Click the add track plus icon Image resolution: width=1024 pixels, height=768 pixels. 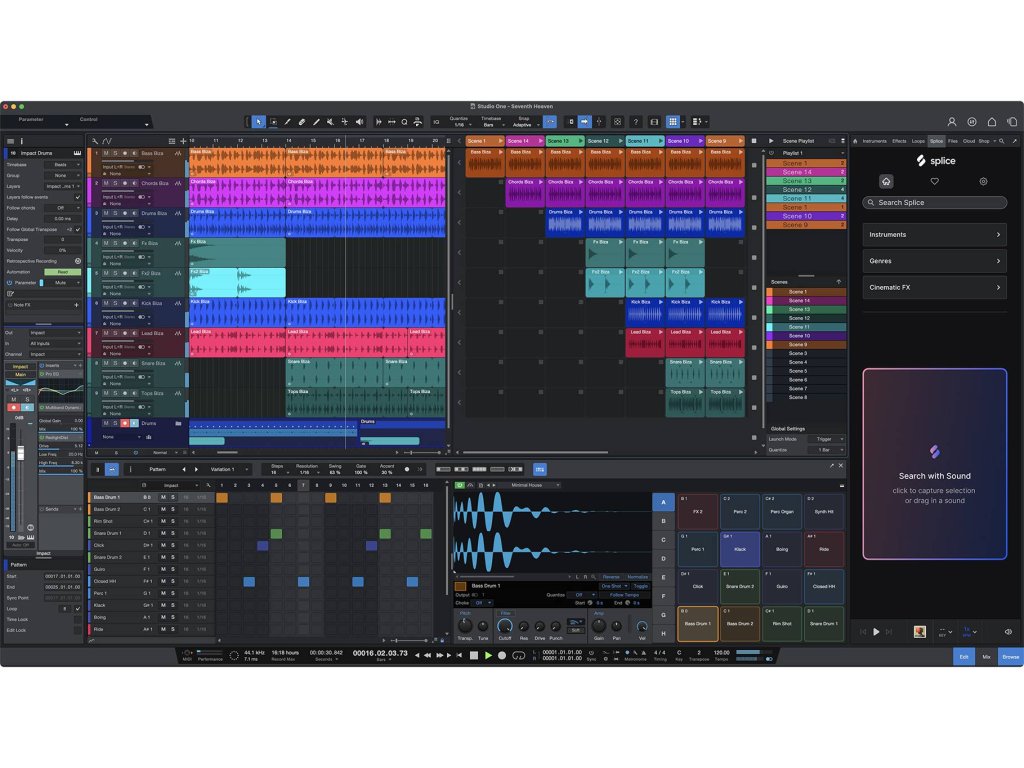click(183, 141)
